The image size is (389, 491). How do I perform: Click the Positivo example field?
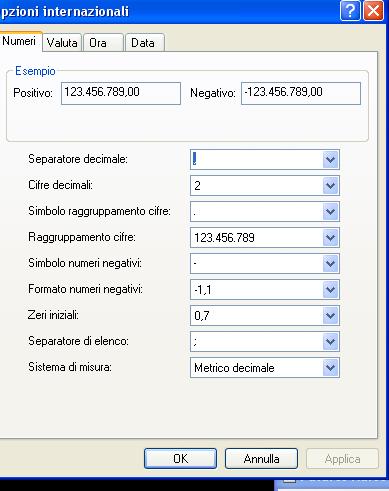coord(121,93)
